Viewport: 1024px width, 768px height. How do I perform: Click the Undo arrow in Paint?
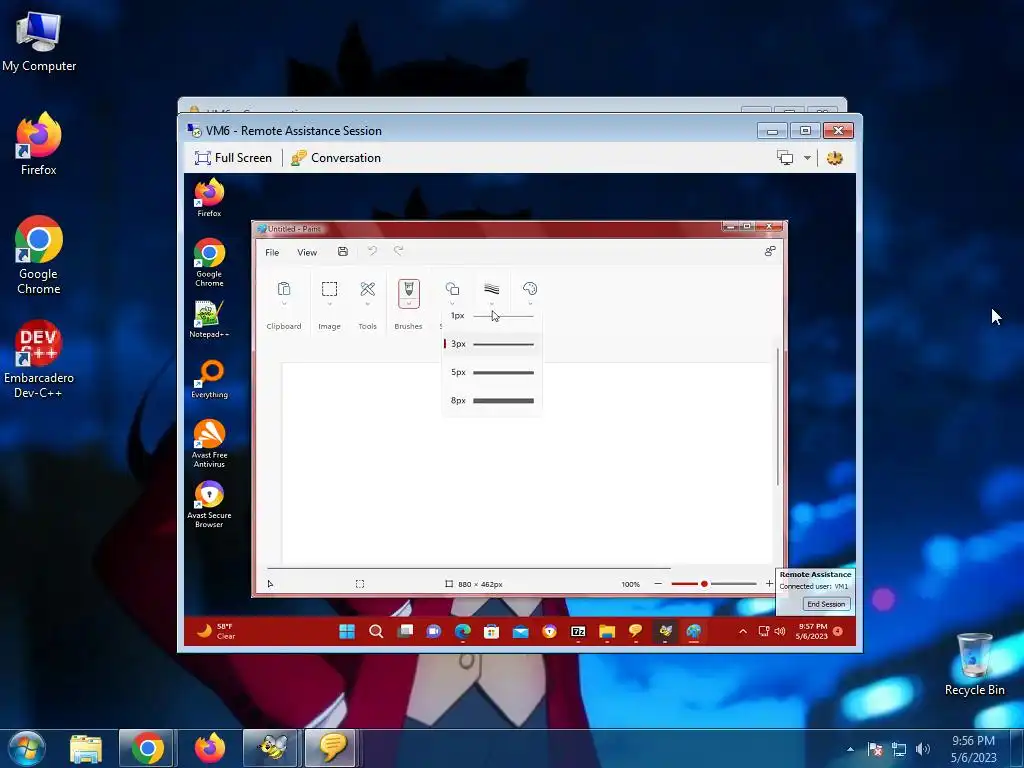[x=372, y=251]
